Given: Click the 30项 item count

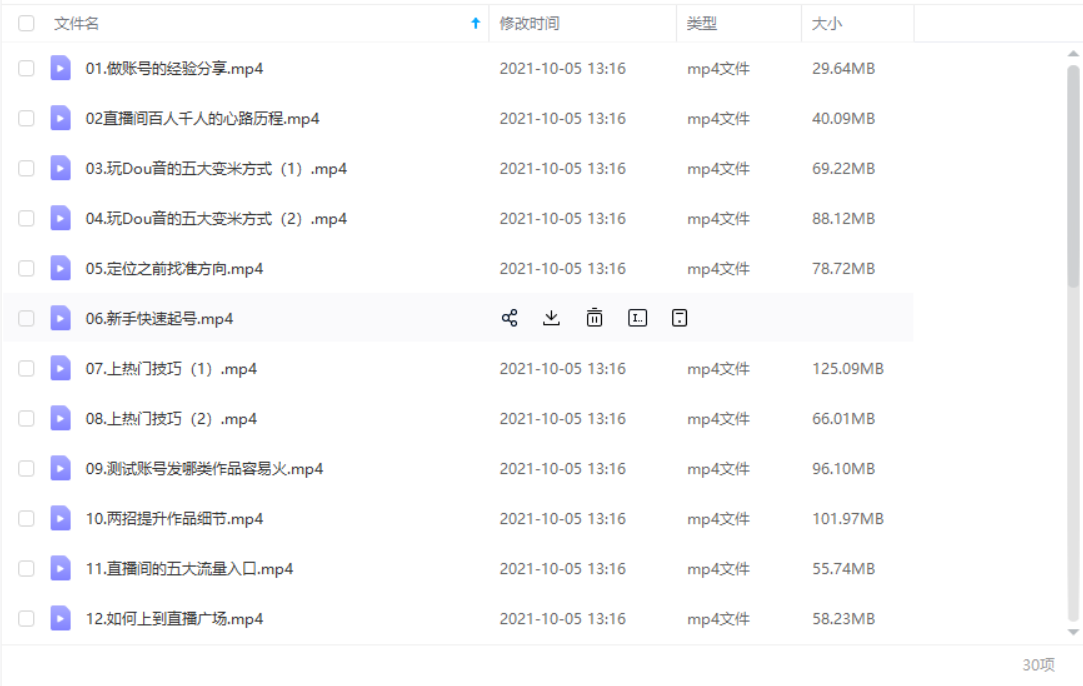Looking at the screenshot, I should (x=1038, y=665).
